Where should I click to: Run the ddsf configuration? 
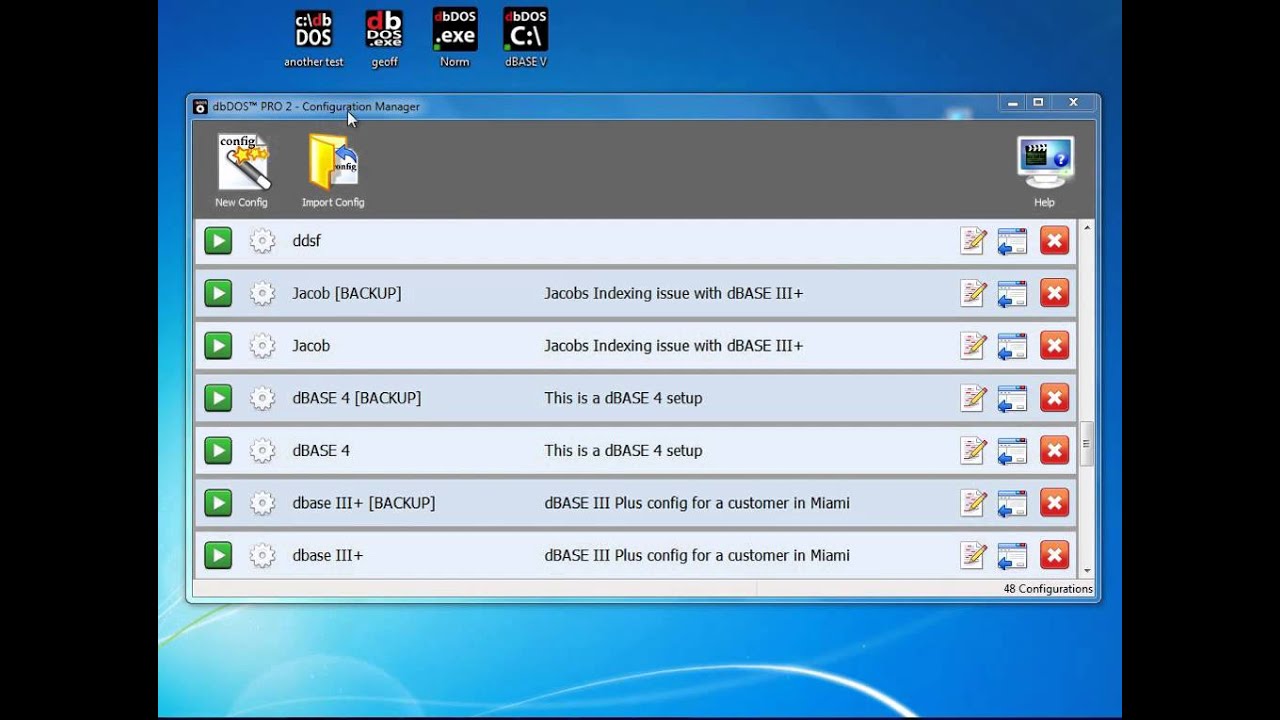[x=218, y=241]
